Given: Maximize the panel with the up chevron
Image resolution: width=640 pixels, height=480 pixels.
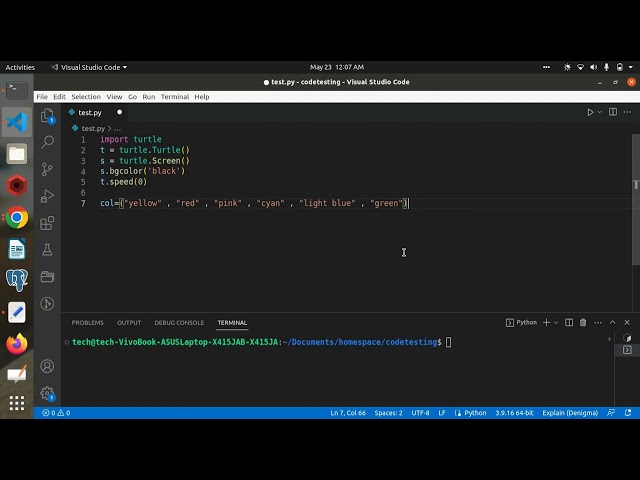Looking at the screenshot, I should tap(612, 322).
